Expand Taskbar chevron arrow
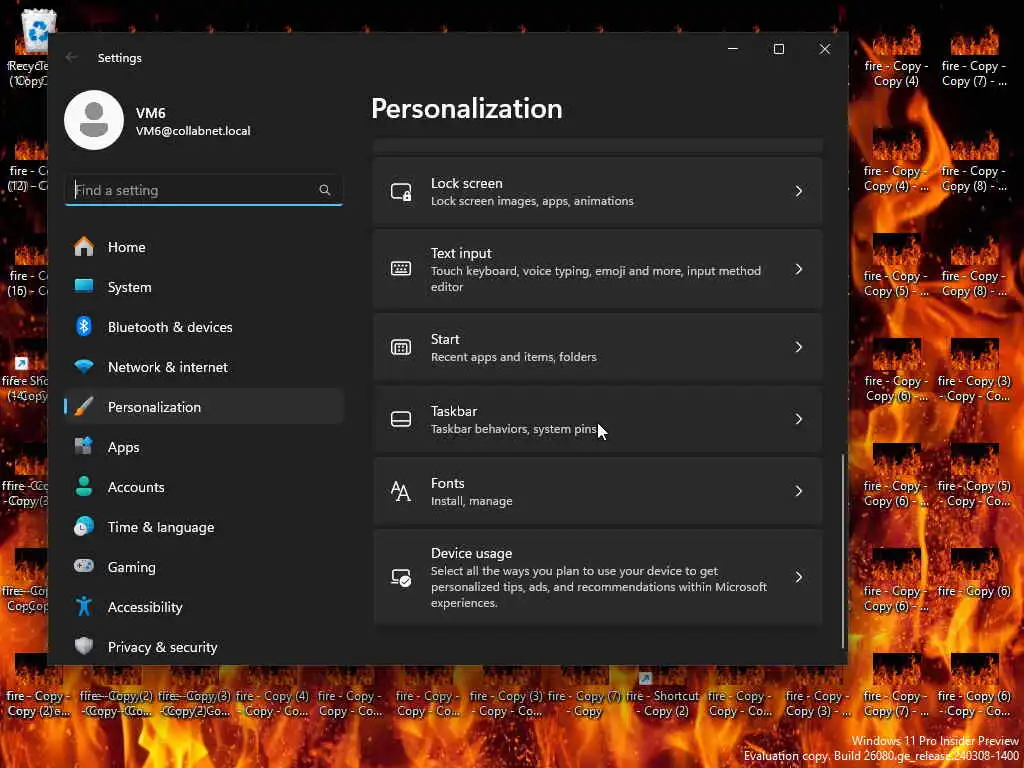 799,419
